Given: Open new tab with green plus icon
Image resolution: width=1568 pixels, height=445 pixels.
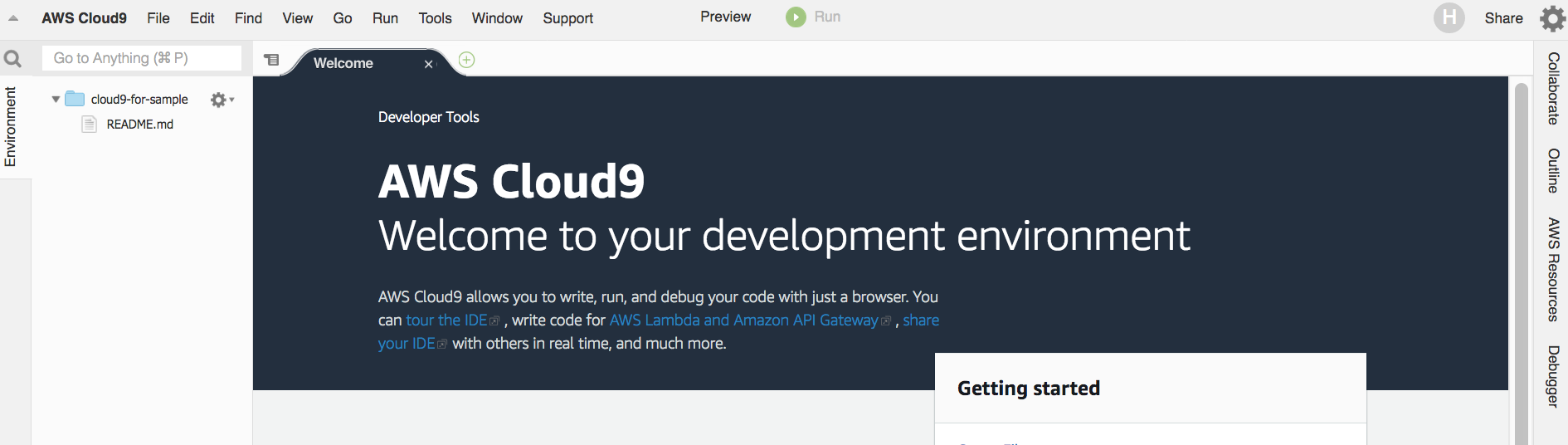Looking at the screenshot, I should click(467, 60).
